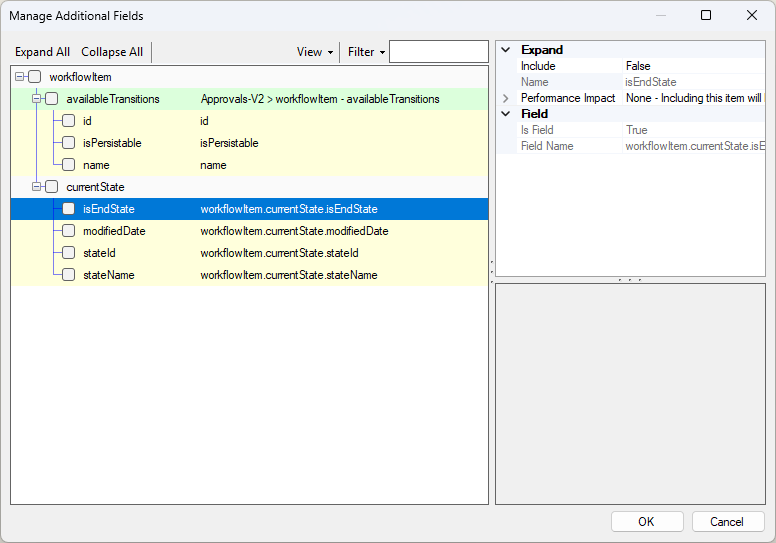
Task: Toggle the isPersistable checkbox
Action: click(68, 143)
